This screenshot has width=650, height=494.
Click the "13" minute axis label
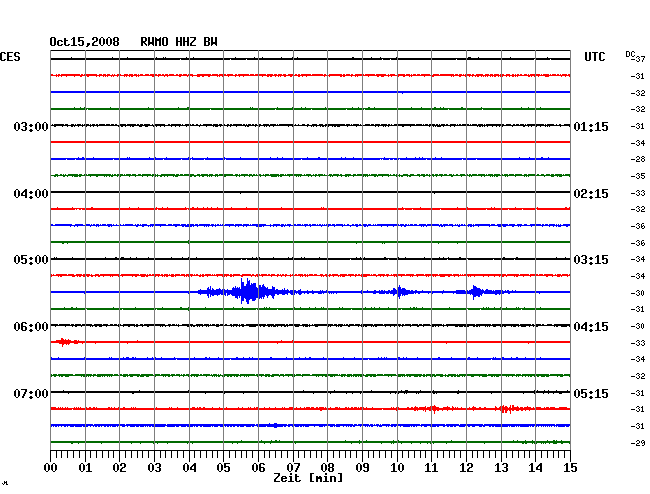pos(501,468)
